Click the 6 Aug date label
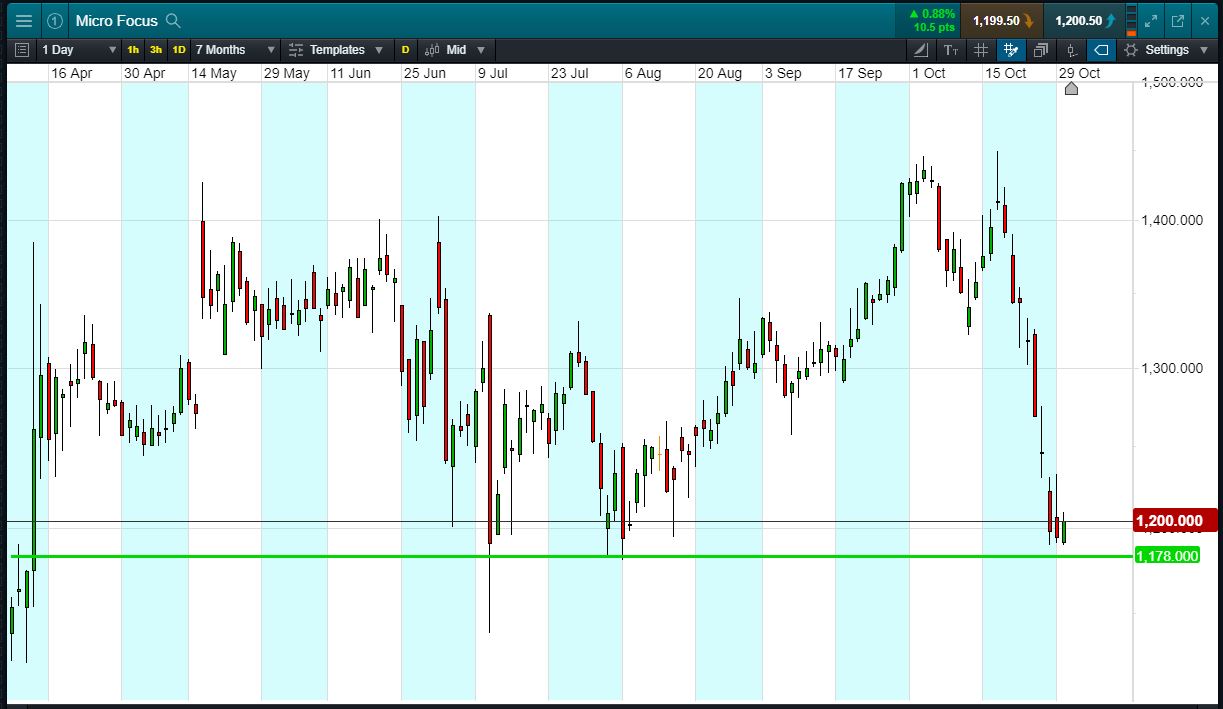This screenshot has height=709, width=1223. tap(643, 73)
